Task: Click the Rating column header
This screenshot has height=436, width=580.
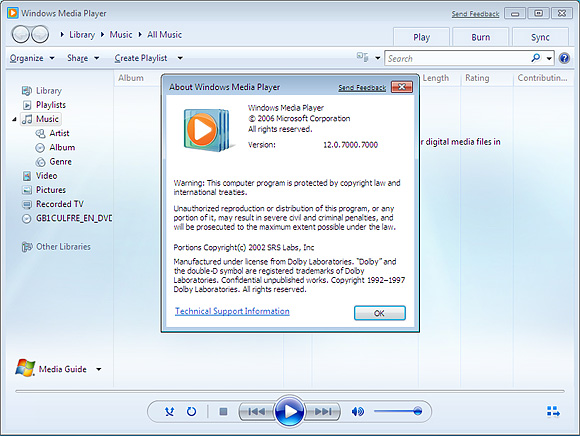Action: point(477,78)
